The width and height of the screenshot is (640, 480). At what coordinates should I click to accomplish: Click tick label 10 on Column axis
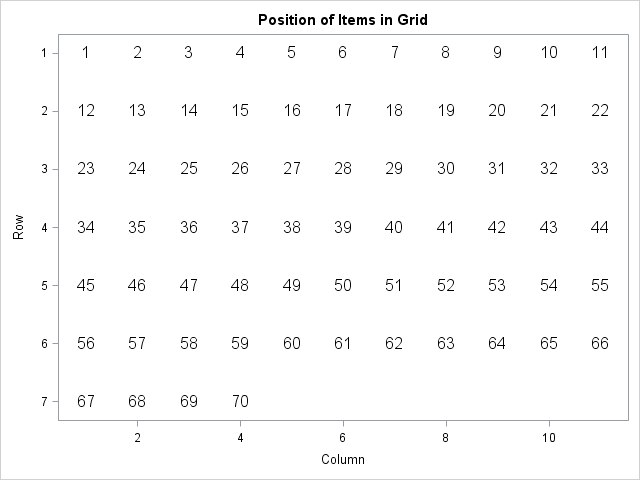pos(549,438)
